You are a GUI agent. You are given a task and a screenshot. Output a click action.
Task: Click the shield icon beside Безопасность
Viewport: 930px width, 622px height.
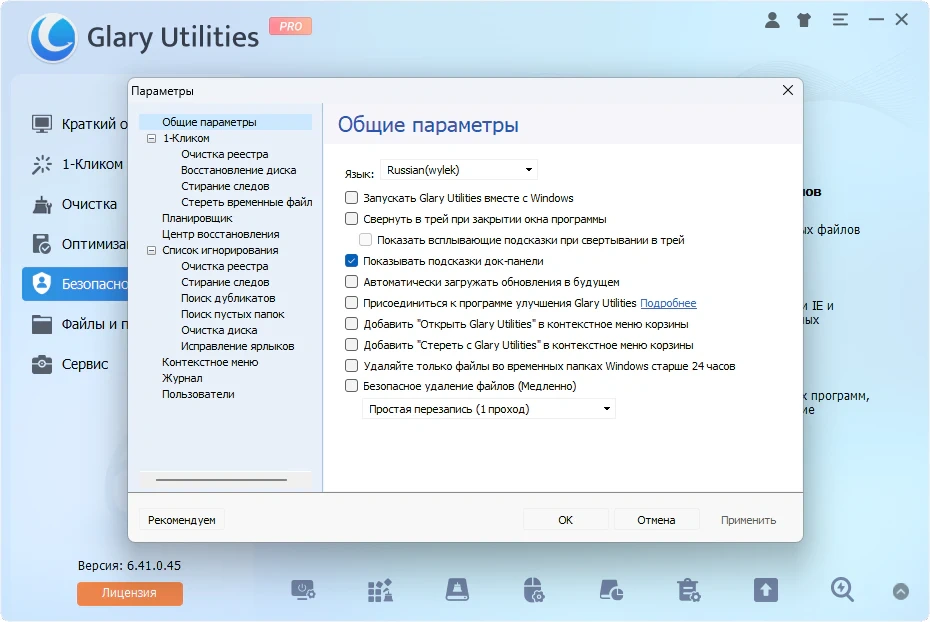click(42, 283)
